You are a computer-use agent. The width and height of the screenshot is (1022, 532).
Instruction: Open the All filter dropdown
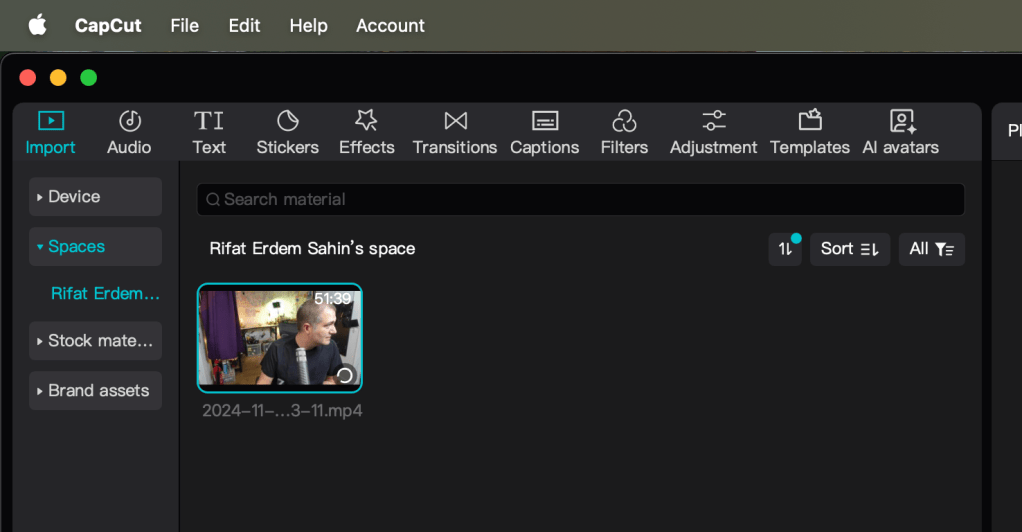pyautogui.click(x=932, y=249)
